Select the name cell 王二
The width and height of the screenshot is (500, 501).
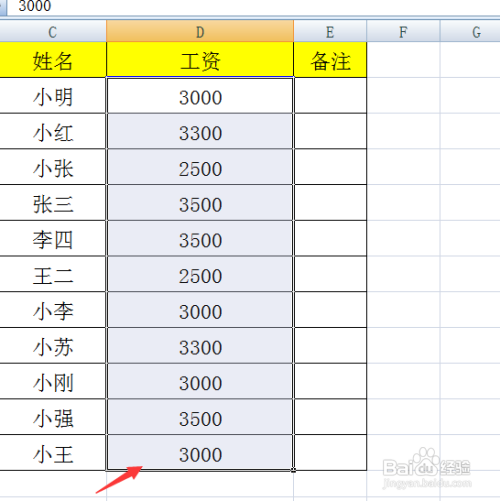tap(53, 274)
